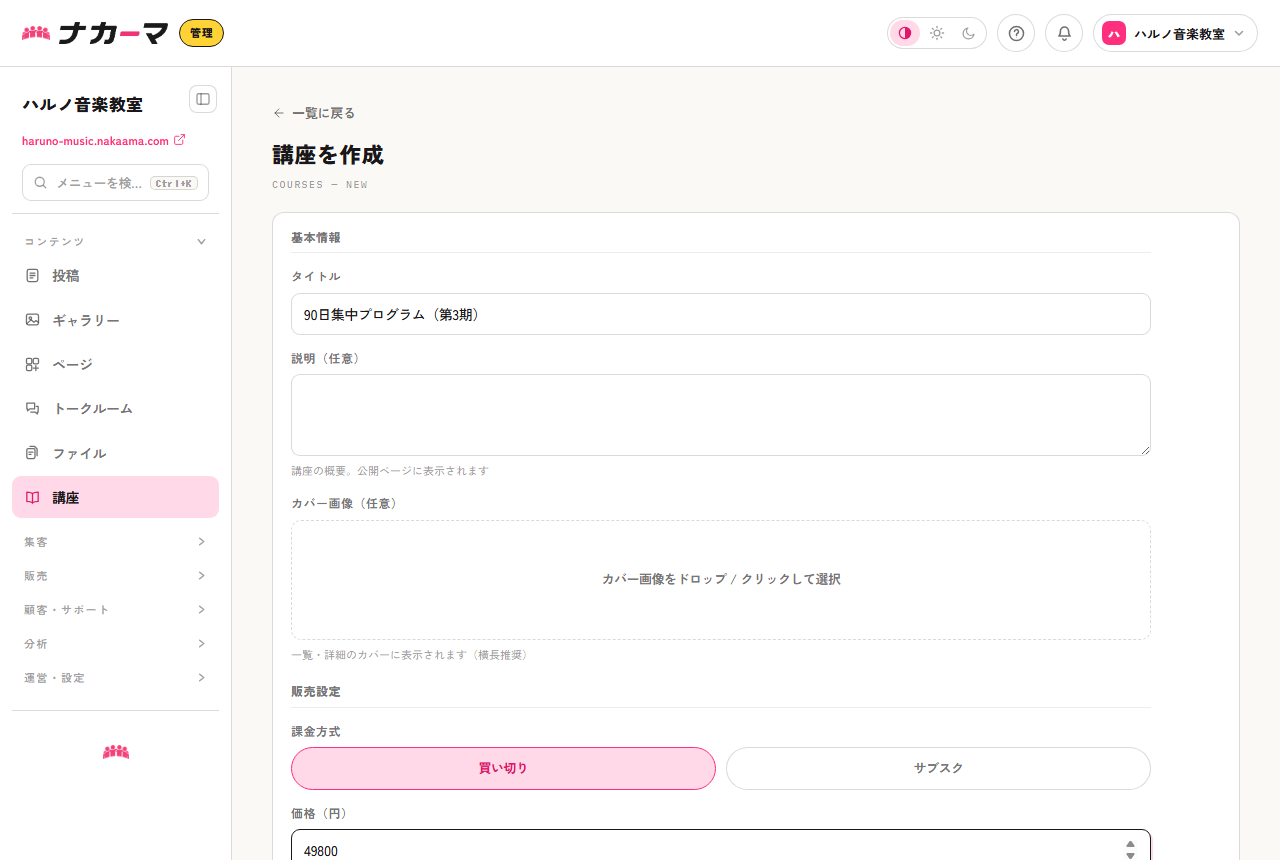Select 買い切り billing method
Viewport: 1280px width, 860px height.
click(503, 768)
